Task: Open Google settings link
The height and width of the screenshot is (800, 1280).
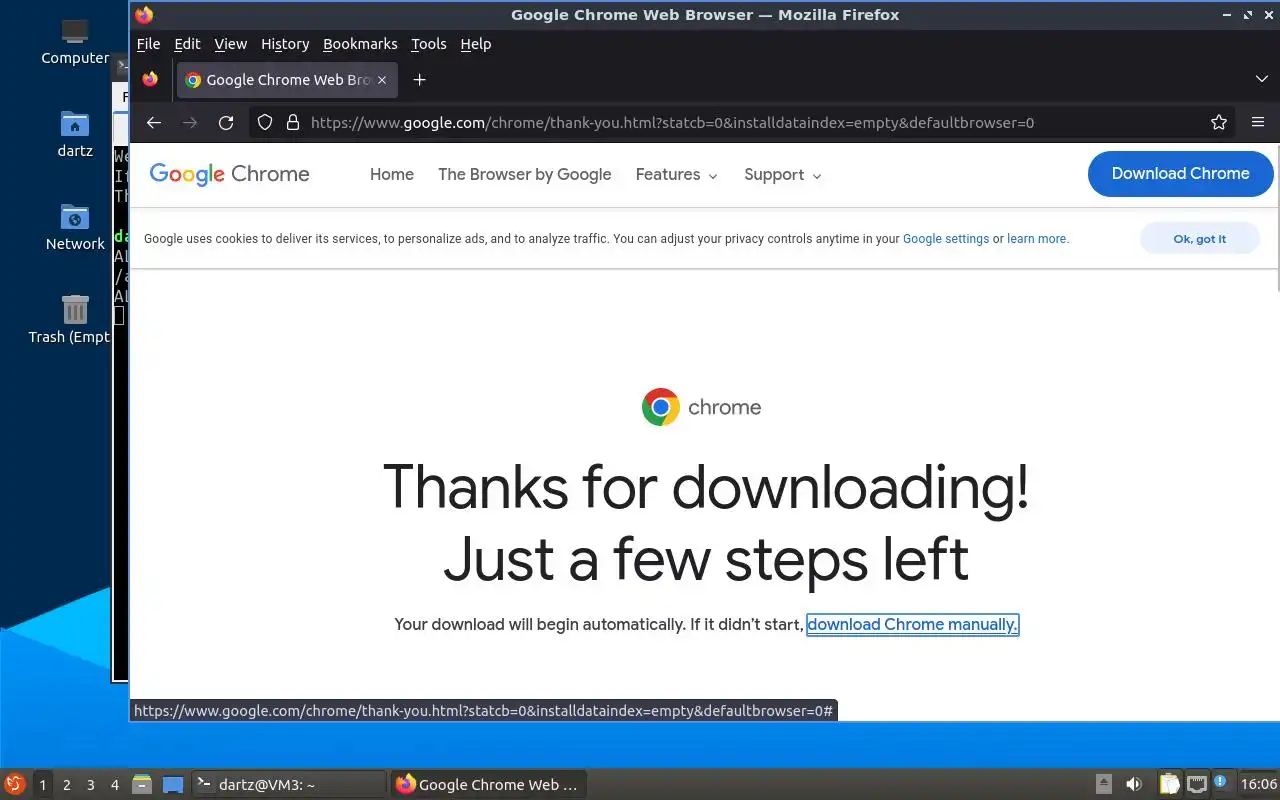Action: (946, 239)
